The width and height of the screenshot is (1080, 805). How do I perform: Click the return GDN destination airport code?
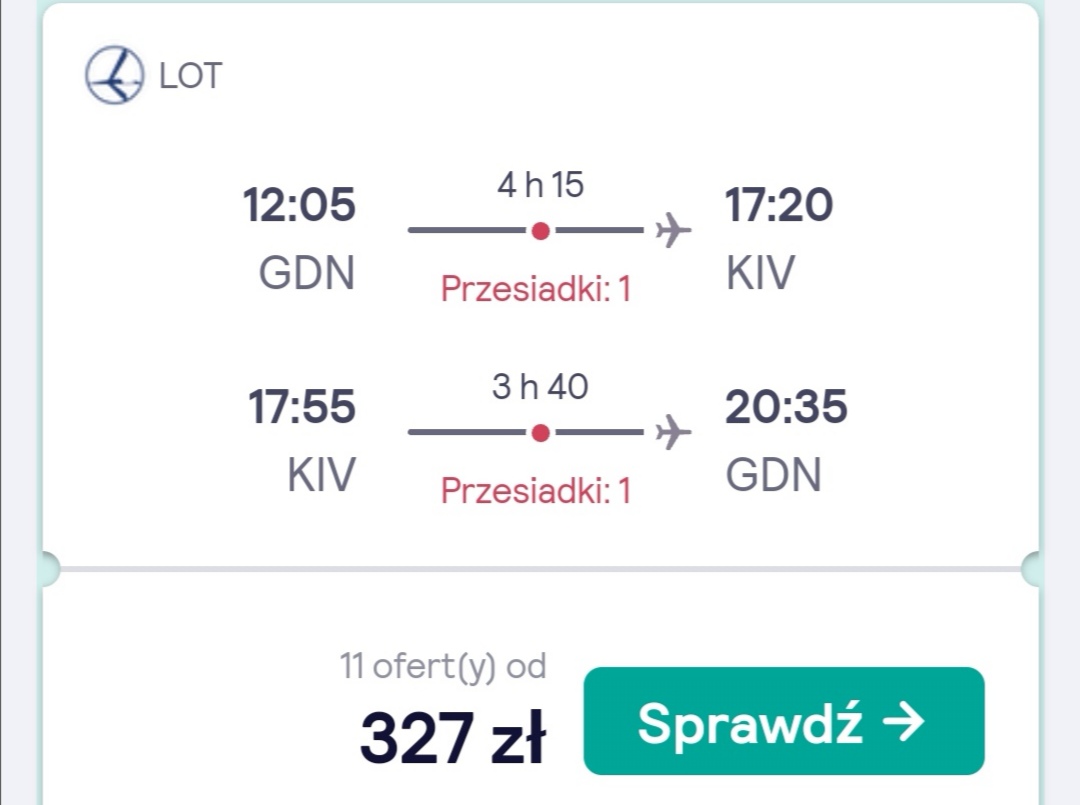click(773, 474)
